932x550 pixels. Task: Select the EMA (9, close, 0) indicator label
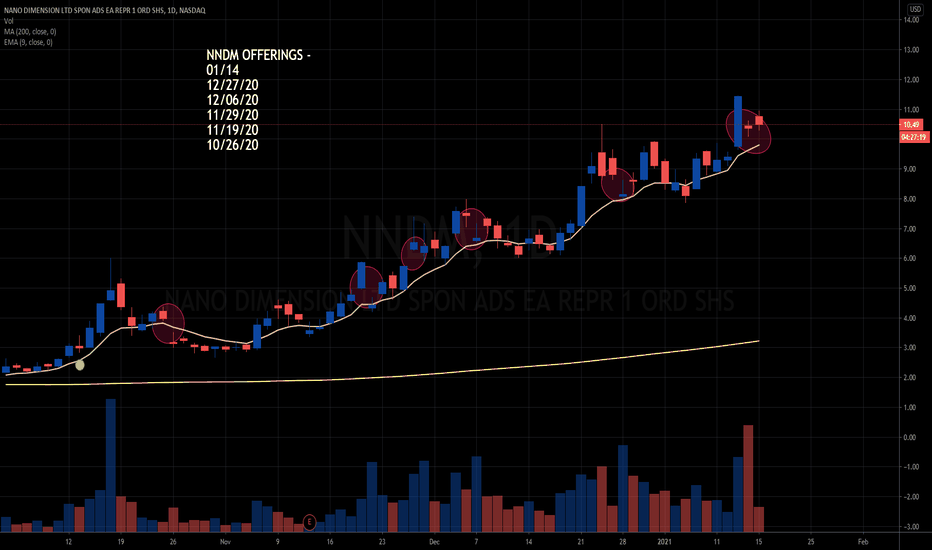[28, 42]
